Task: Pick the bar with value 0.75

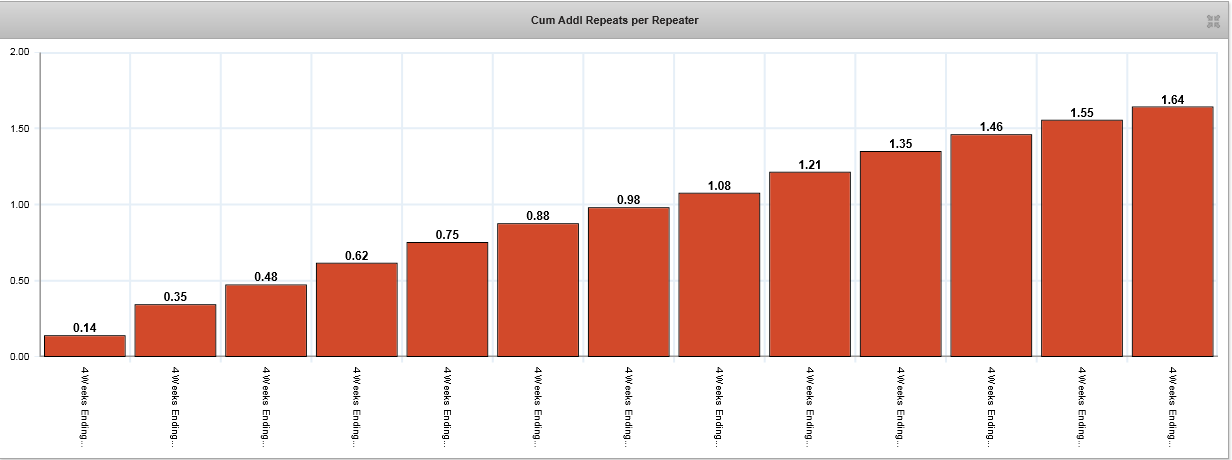Action: (447, 300)
